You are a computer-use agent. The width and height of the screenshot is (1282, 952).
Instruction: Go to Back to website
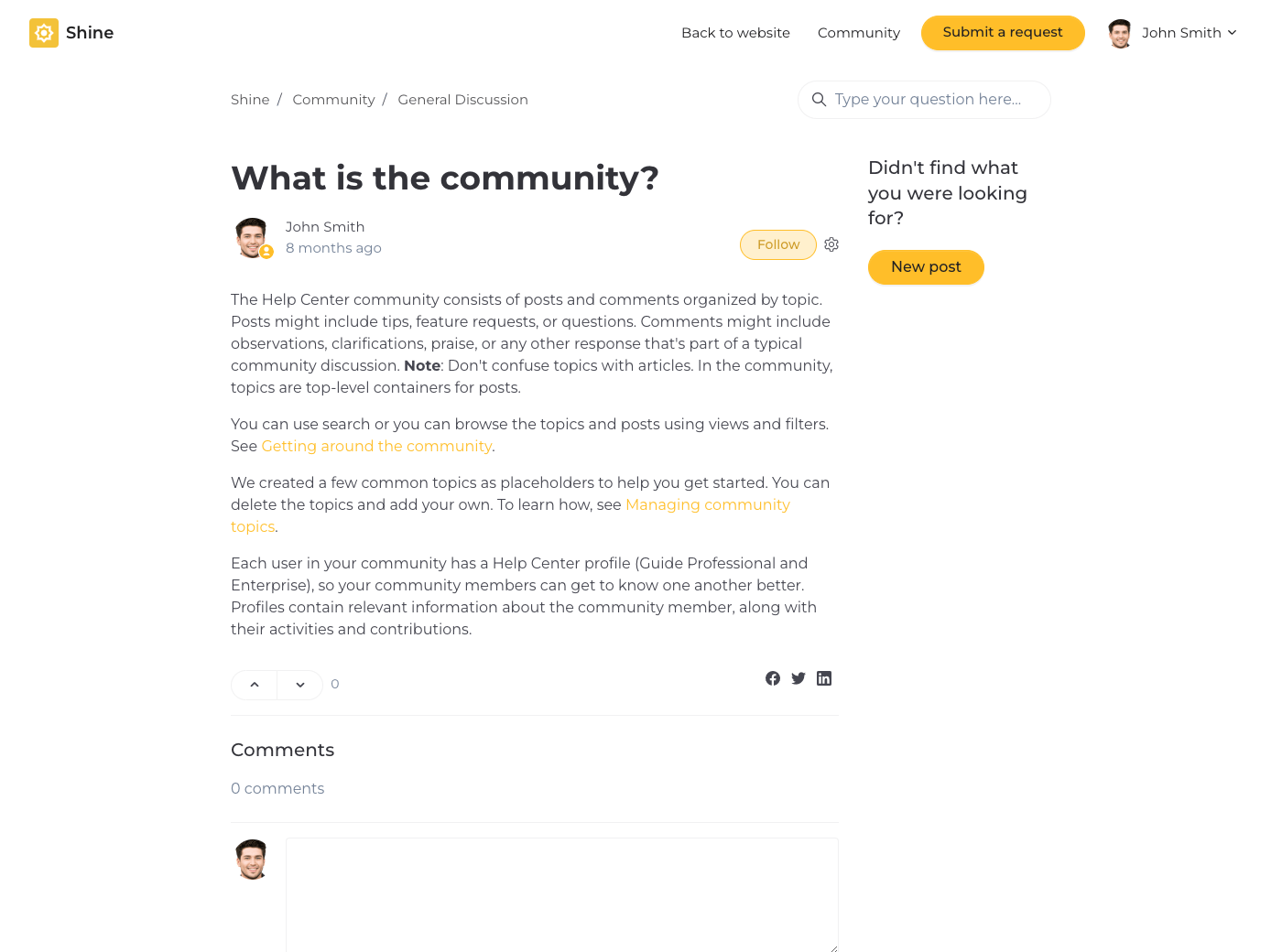(735, 33)
